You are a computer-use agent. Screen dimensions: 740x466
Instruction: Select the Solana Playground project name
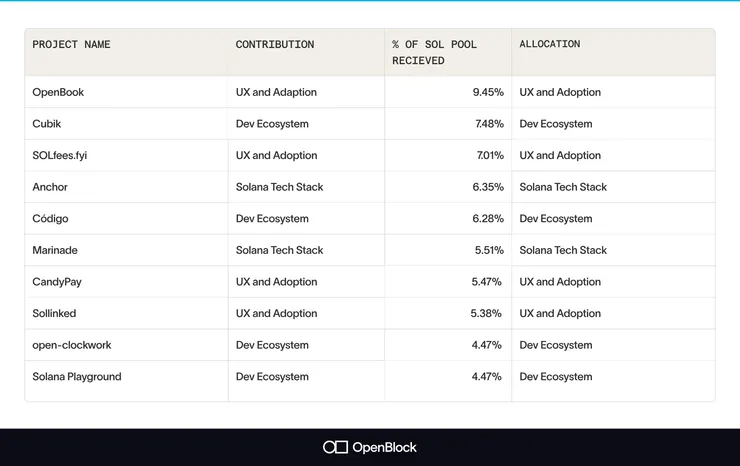click(77, 377)
